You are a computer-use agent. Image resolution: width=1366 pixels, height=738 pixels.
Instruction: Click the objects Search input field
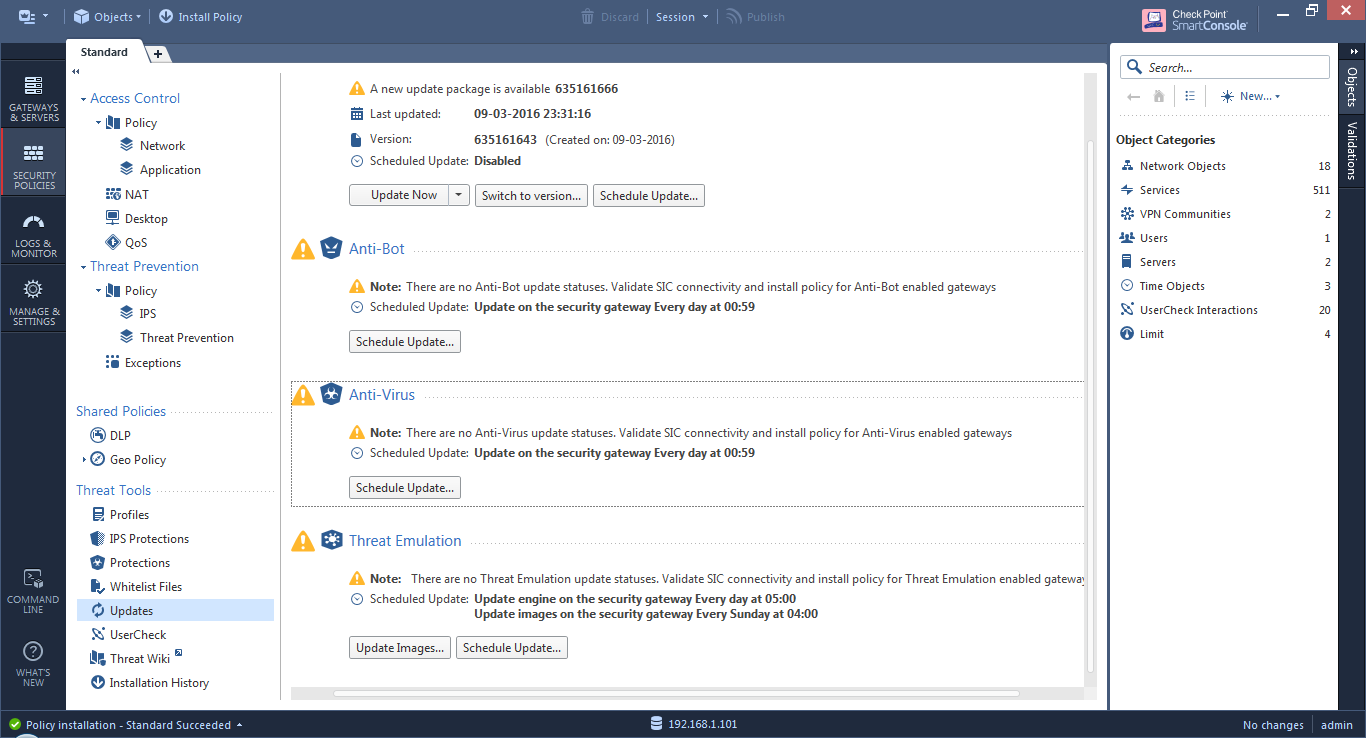coord(1225,67)
